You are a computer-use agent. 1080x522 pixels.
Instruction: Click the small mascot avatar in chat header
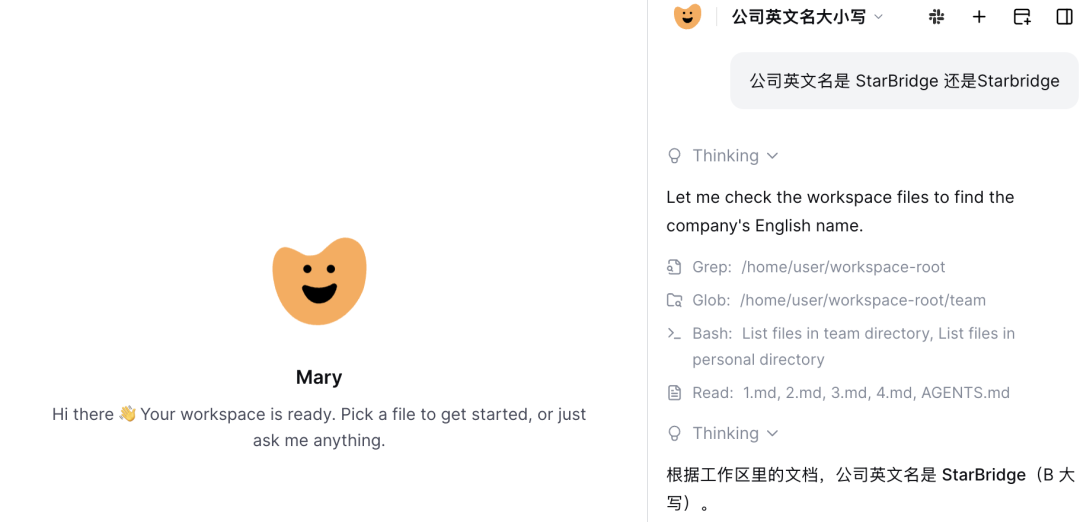687,16
